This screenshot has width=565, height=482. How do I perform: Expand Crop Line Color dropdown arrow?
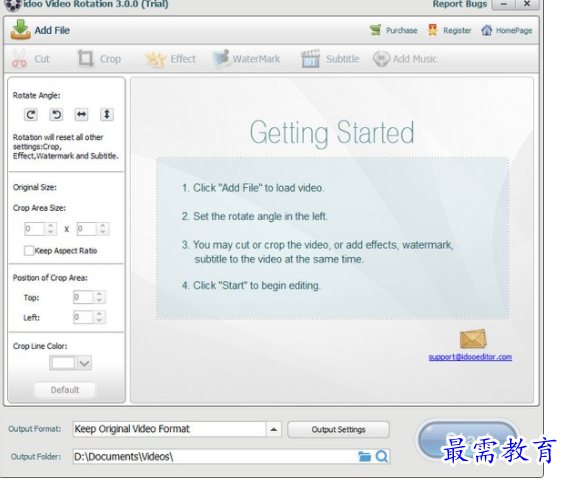pyautogui.click(x=84, y=363)
